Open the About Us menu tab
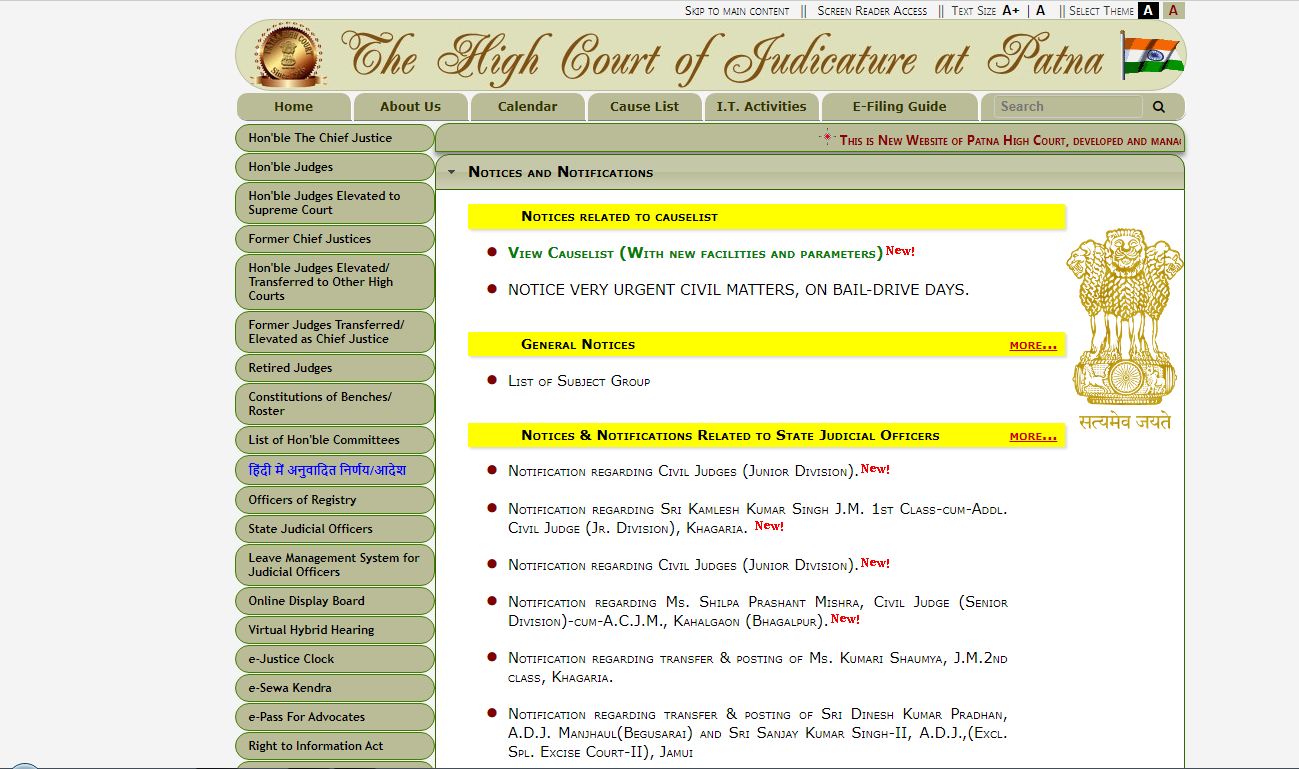This screenshot has width=1299, height=769. pyautogui.click(x=410, y=107)
